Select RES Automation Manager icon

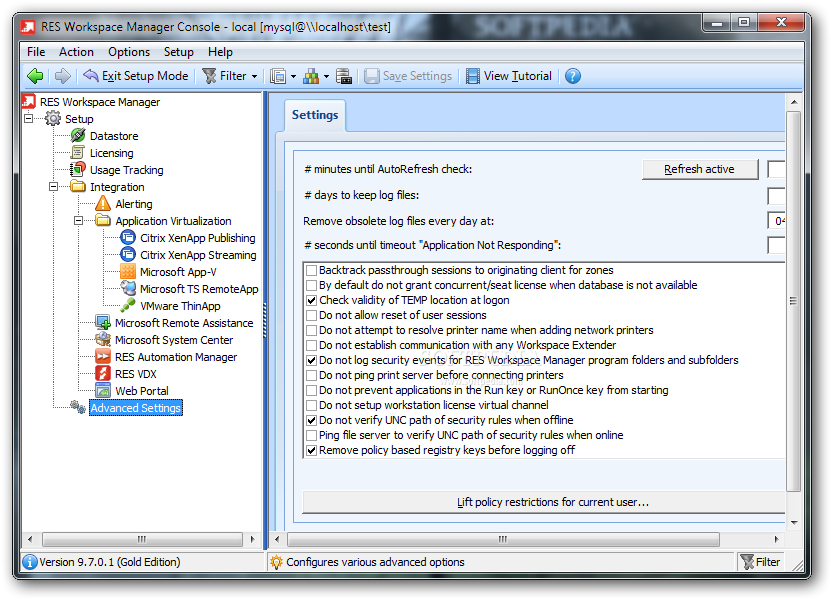tap(103, 356)
